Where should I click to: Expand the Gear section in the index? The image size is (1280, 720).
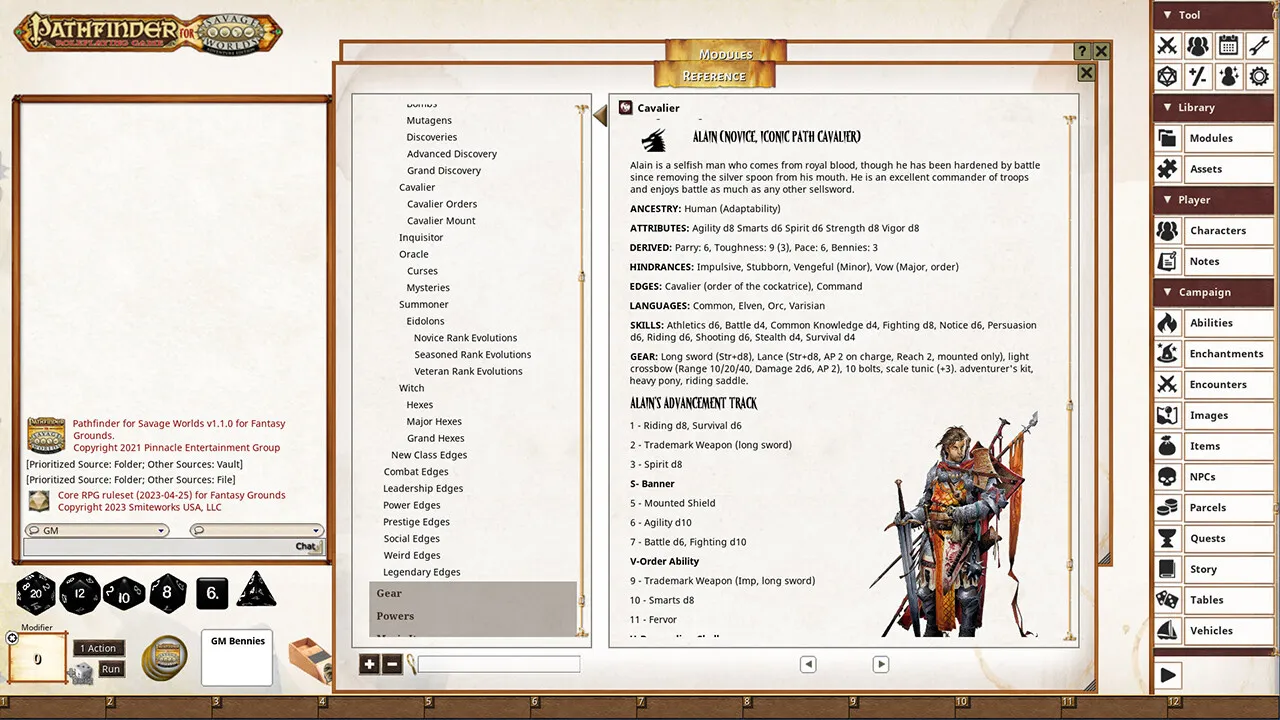(473, 593)
